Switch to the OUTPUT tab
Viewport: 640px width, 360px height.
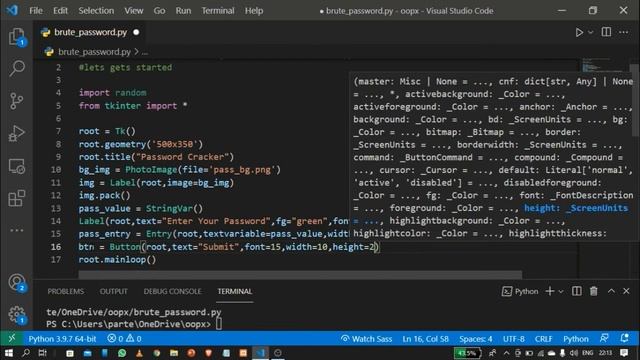[113, 291]
